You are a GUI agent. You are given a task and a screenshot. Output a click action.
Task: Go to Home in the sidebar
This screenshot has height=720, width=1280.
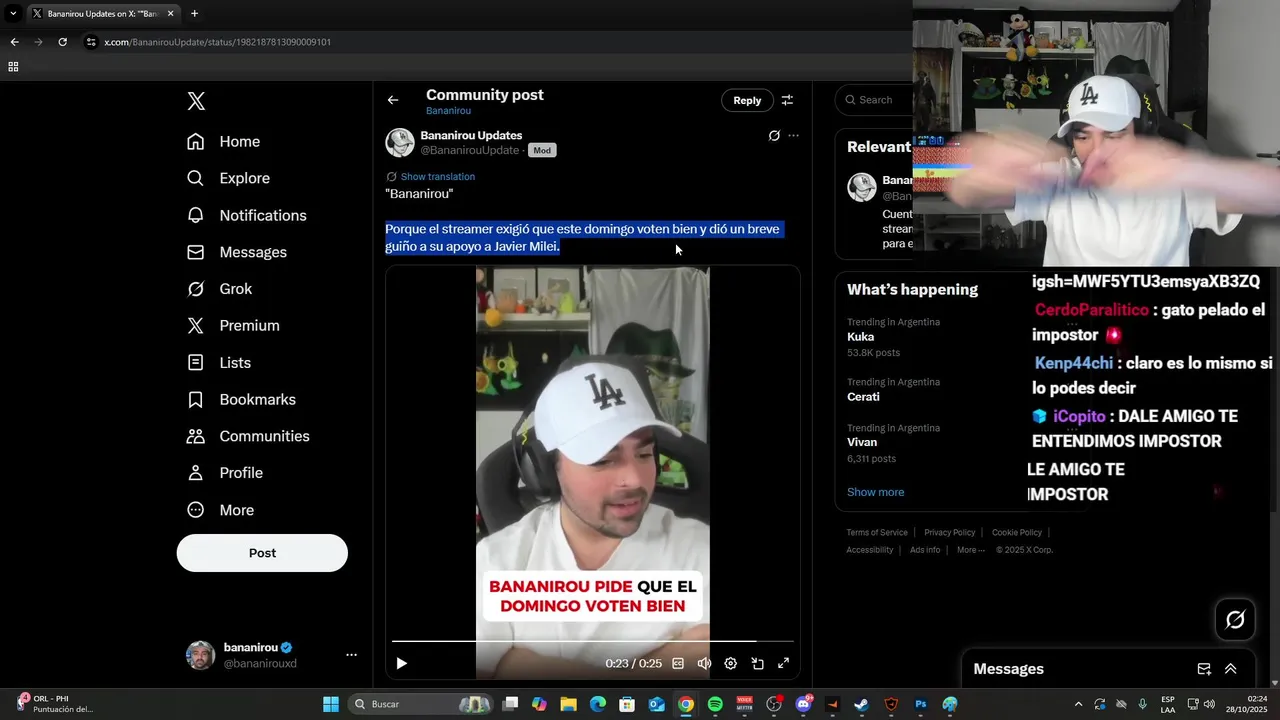pyautogui.click(x=224, y=142)
